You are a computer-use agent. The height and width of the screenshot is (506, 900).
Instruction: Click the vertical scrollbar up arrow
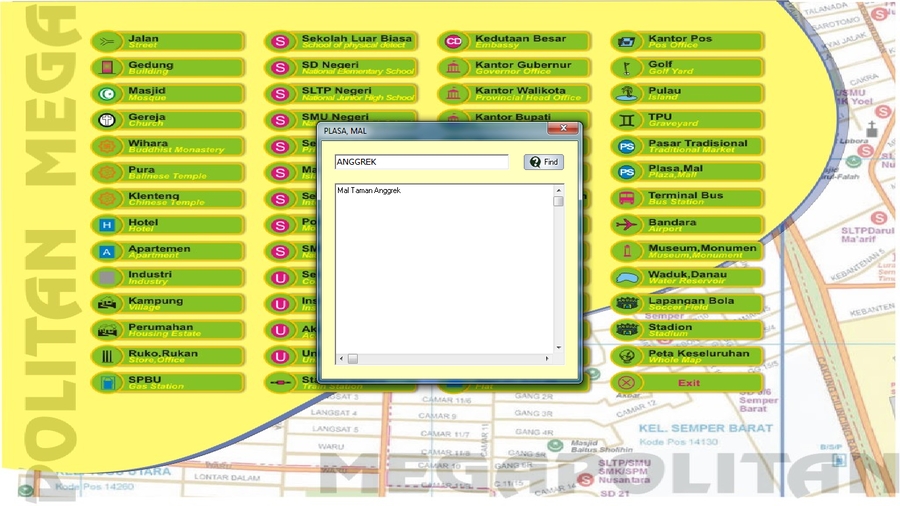(558, 190)
